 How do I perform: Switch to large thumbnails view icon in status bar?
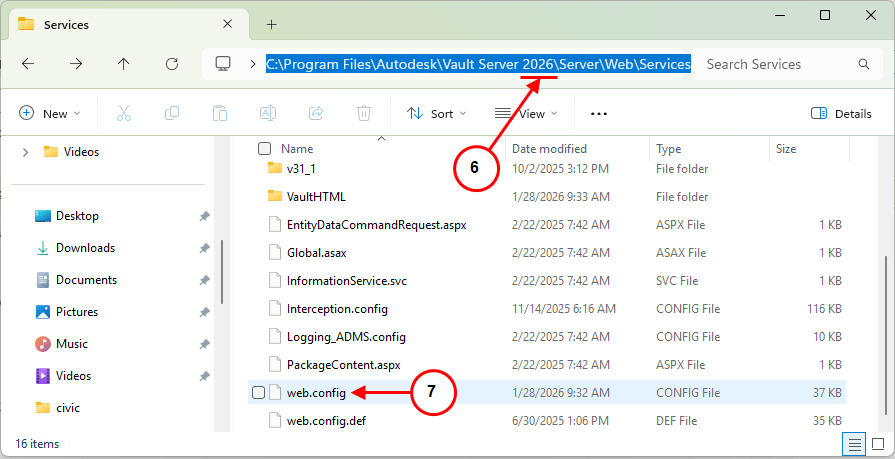tap(878, 444)
